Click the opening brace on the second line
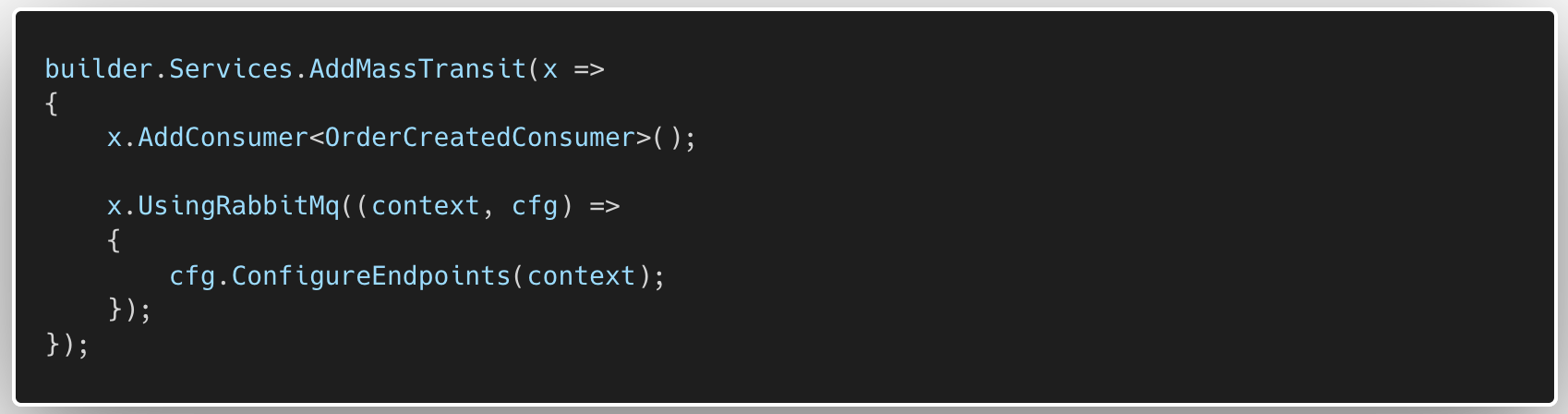Screen dimensions: 1568x414 click(x=52, y=103)
